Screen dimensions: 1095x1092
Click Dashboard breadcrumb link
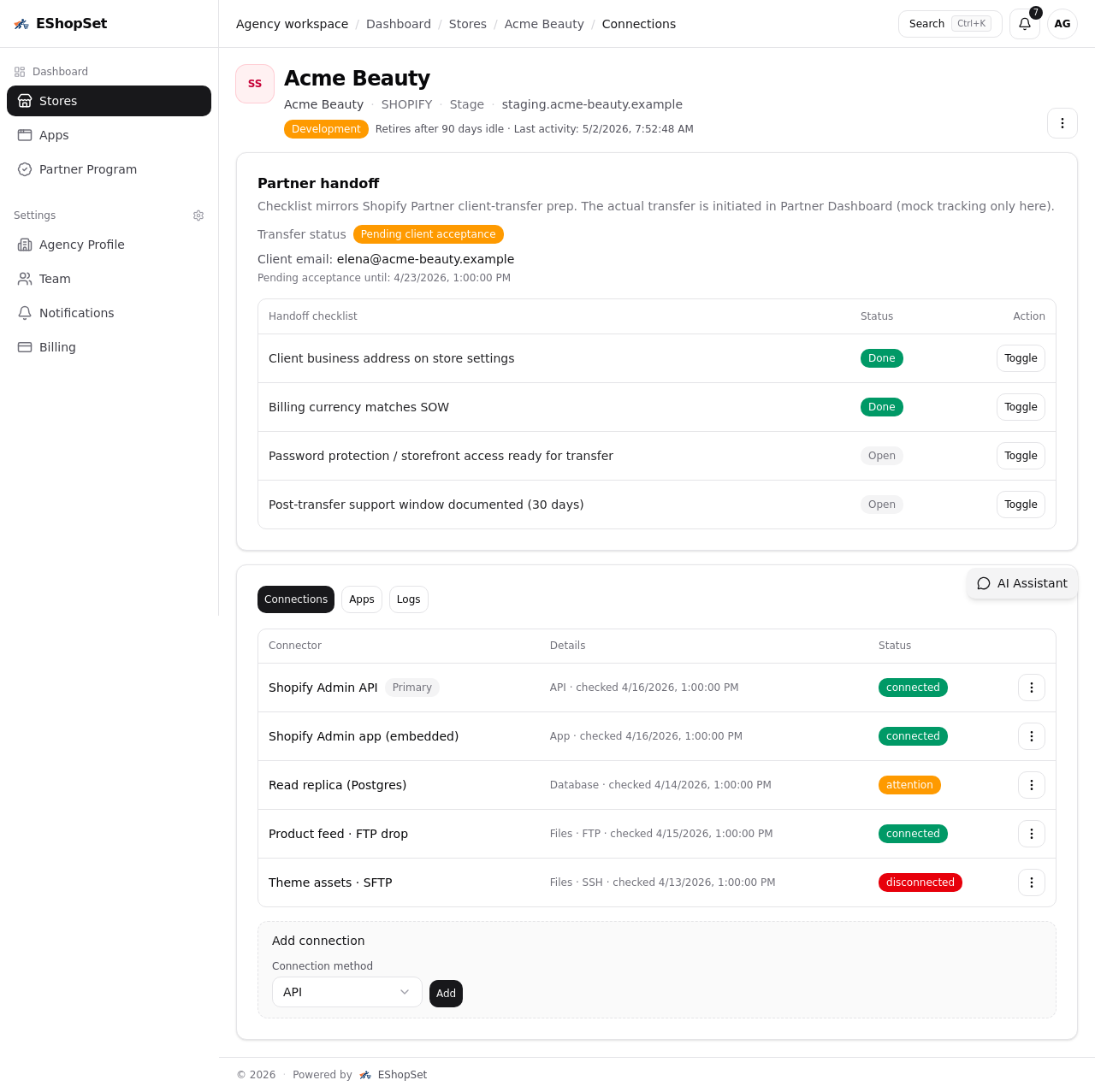coord(399,24)
